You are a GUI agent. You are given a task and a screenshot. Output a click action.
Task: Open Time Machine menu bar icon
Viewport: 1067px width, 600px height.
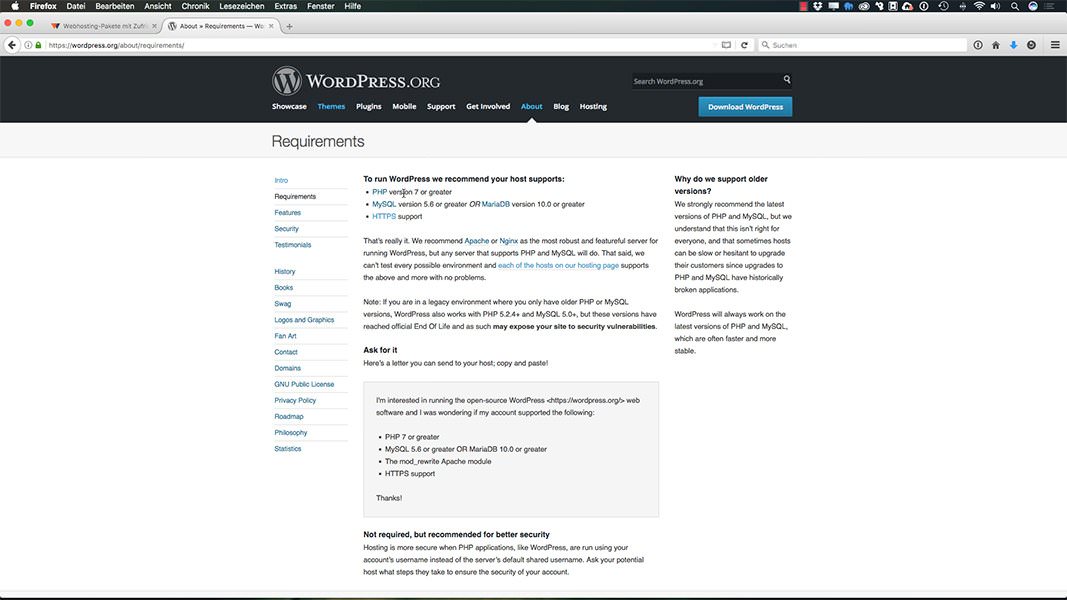pyautogui.click(x=943, y=6)
